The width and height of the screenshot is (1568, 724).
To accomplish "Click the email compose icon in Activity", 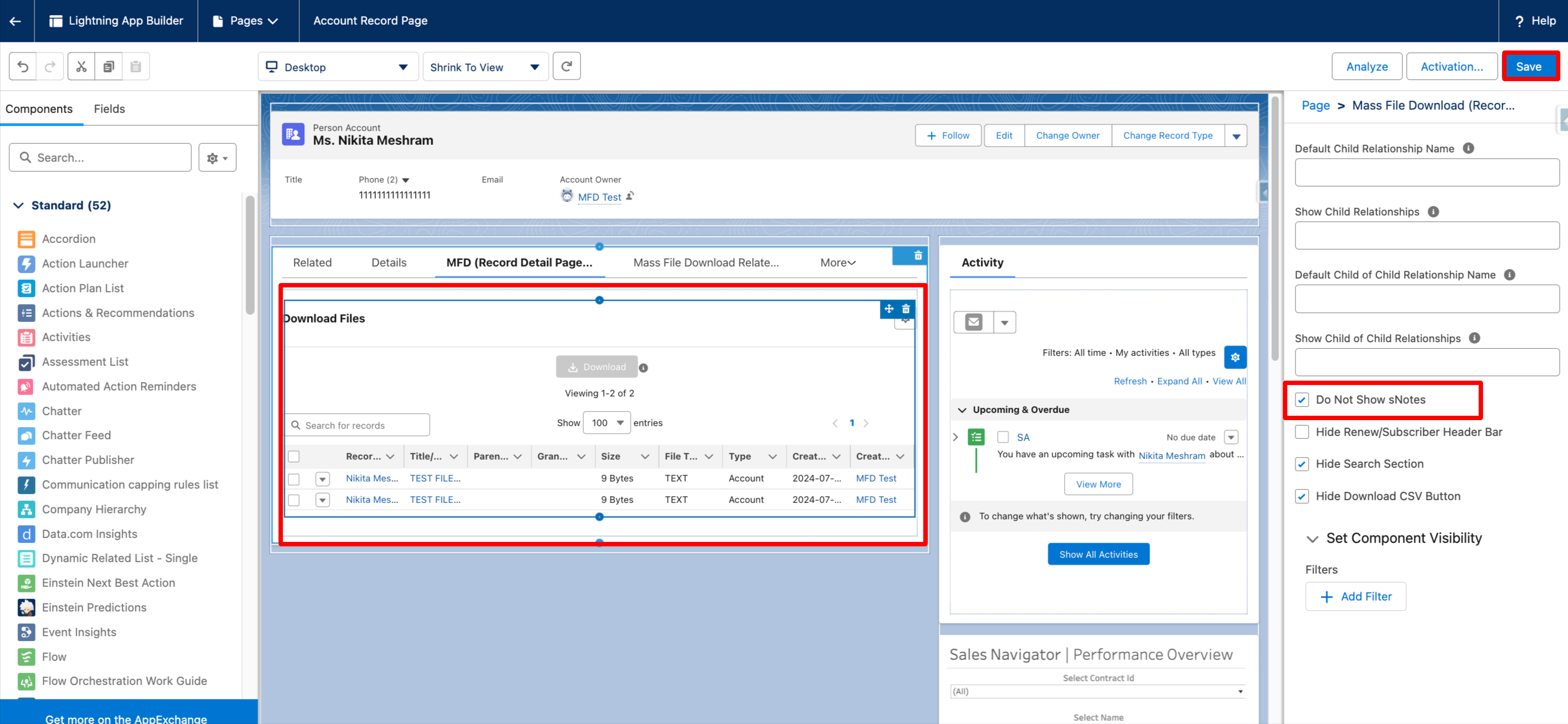I will (973, 322).
